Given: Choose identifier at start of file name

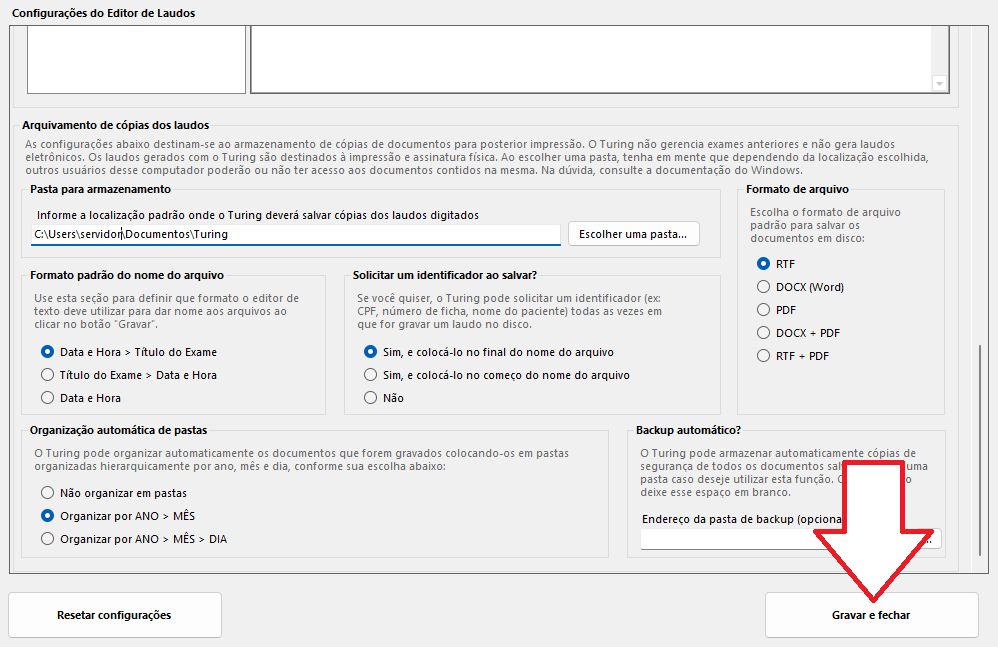Looking at the screenshot, I should (x=371, y=375).
